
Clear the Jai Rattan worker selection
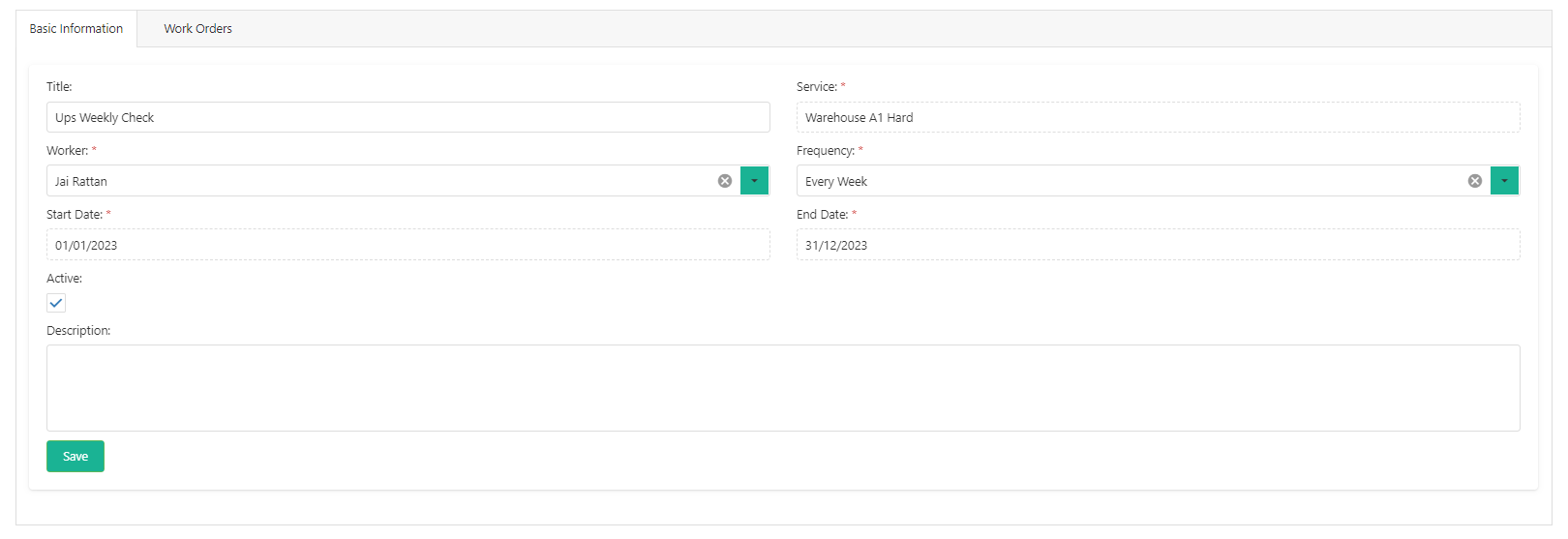click(725, 181)
